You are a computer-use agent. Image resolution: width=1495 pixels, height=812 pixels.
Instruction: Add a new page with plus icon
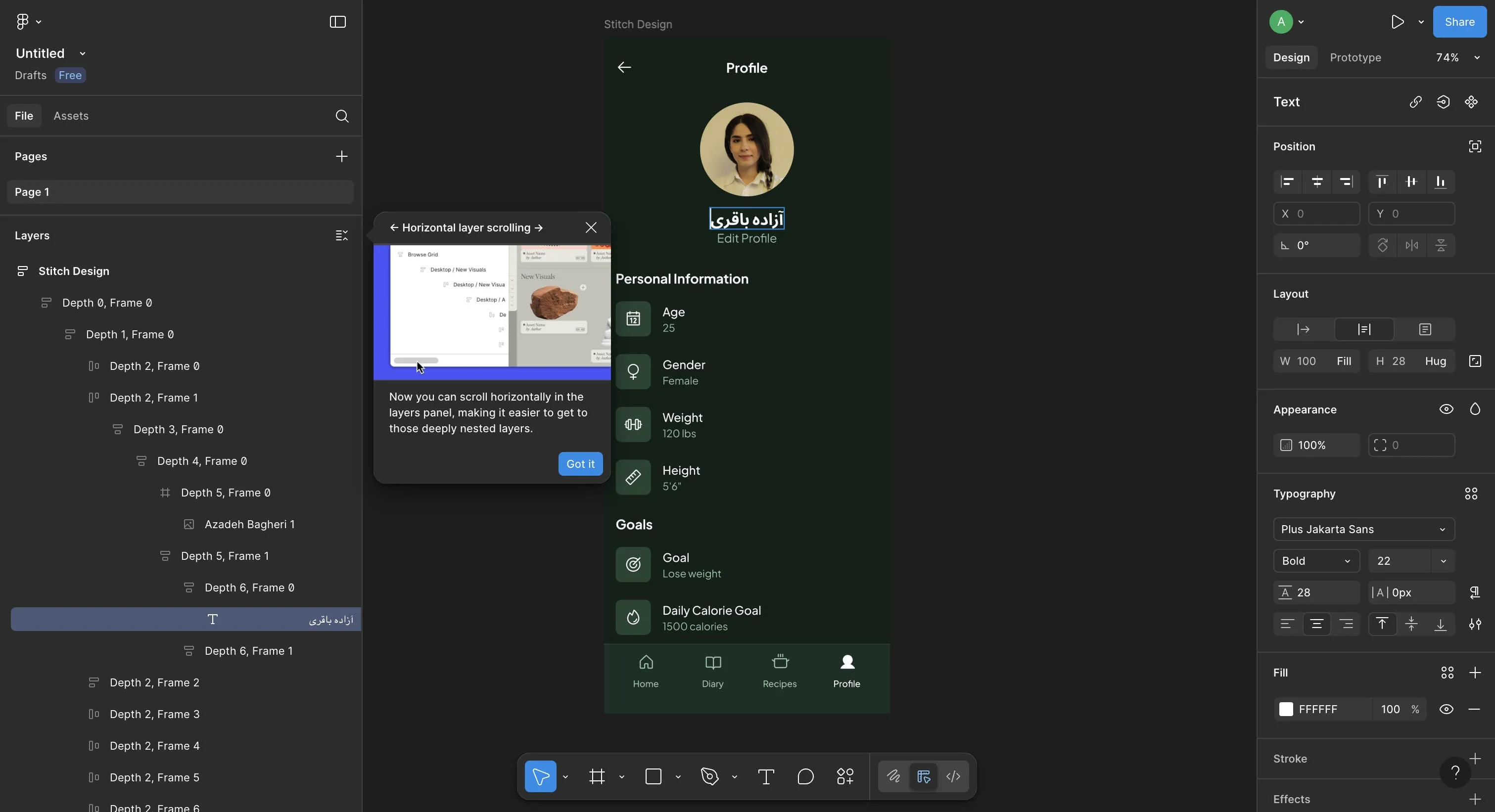pyautogui.click(x=342, y=157)
